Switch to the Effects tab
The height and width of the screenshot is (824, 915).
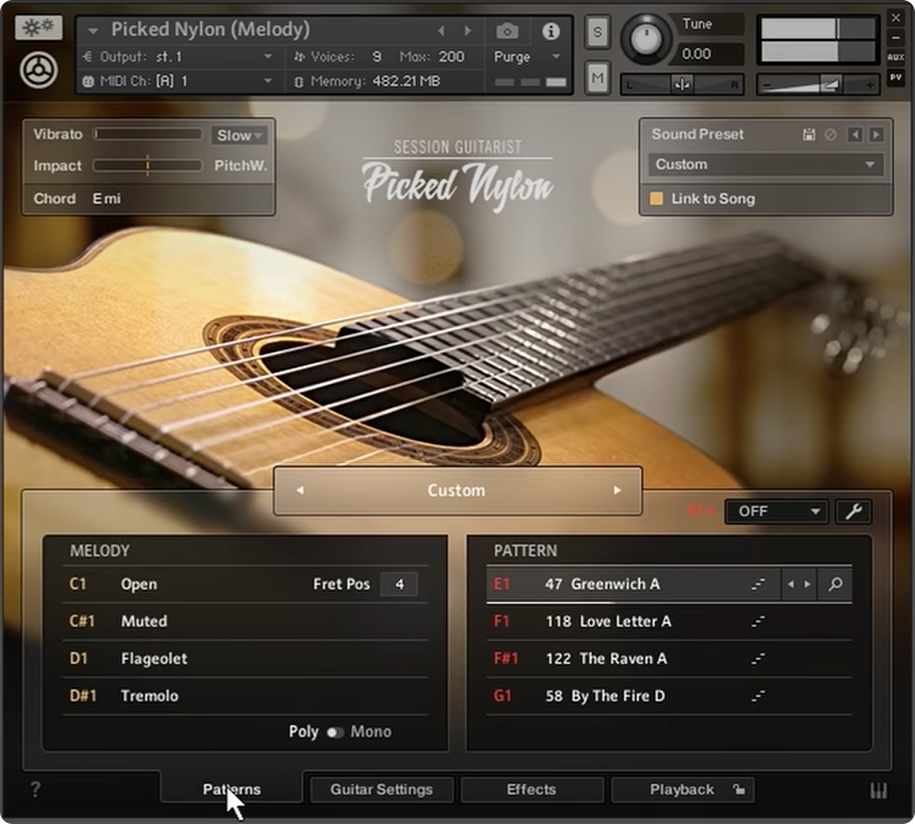(x=532, y=790)
